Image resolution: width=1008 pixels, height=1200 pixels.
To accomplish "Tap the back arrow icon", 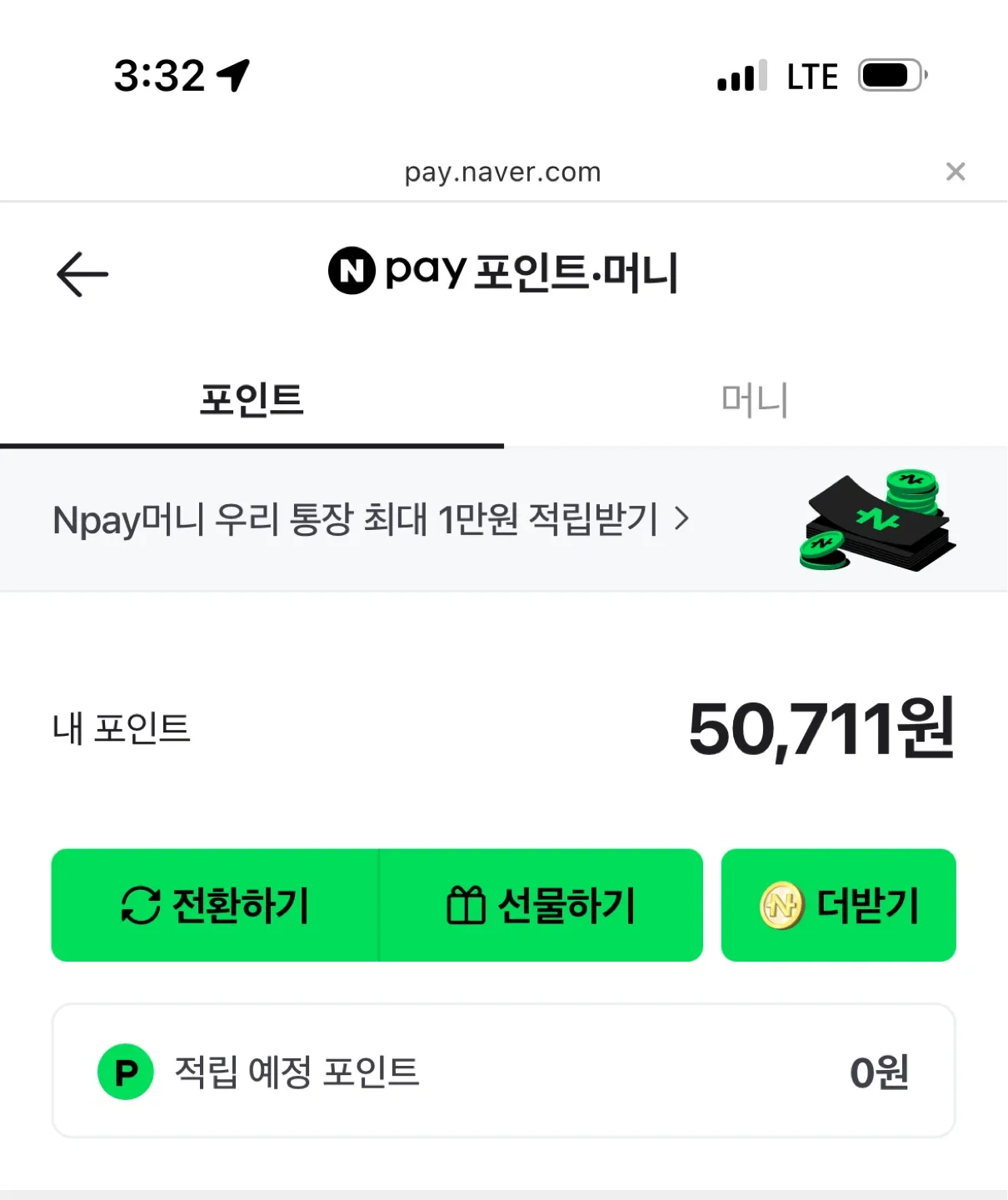I will (x=82, y=274).
